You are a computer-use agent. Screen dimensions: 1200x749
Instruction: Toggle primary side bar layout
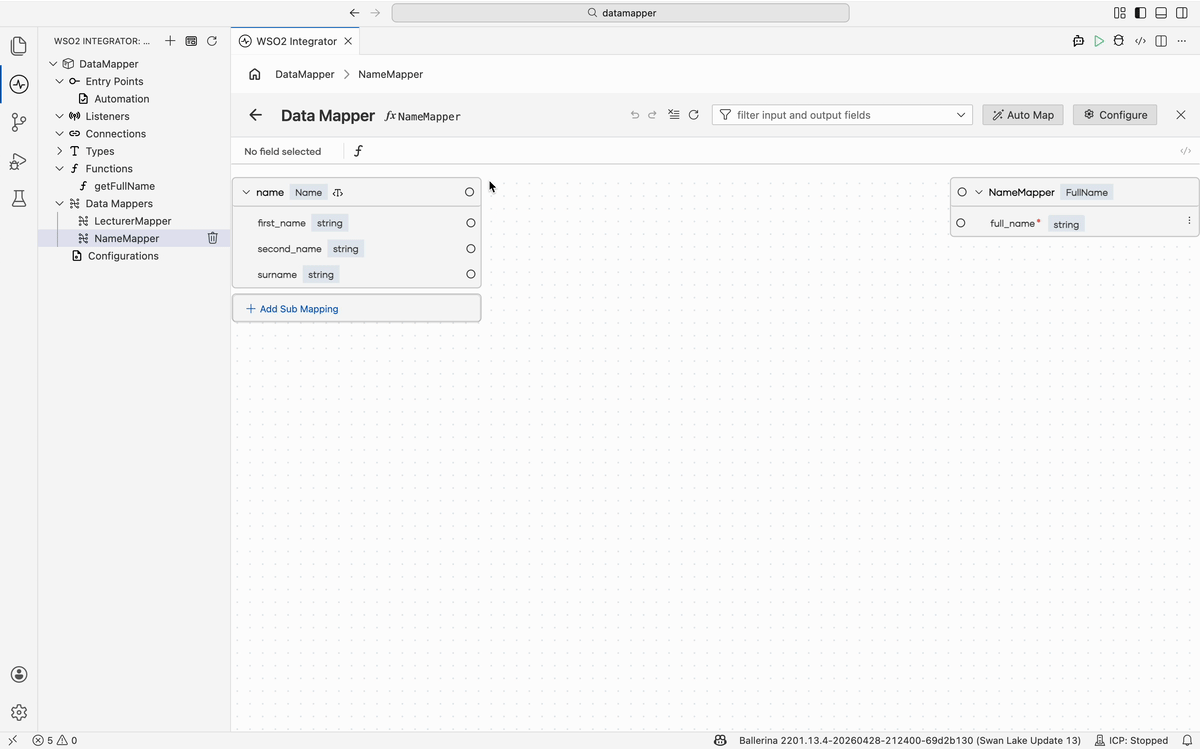pos(1140,13)
